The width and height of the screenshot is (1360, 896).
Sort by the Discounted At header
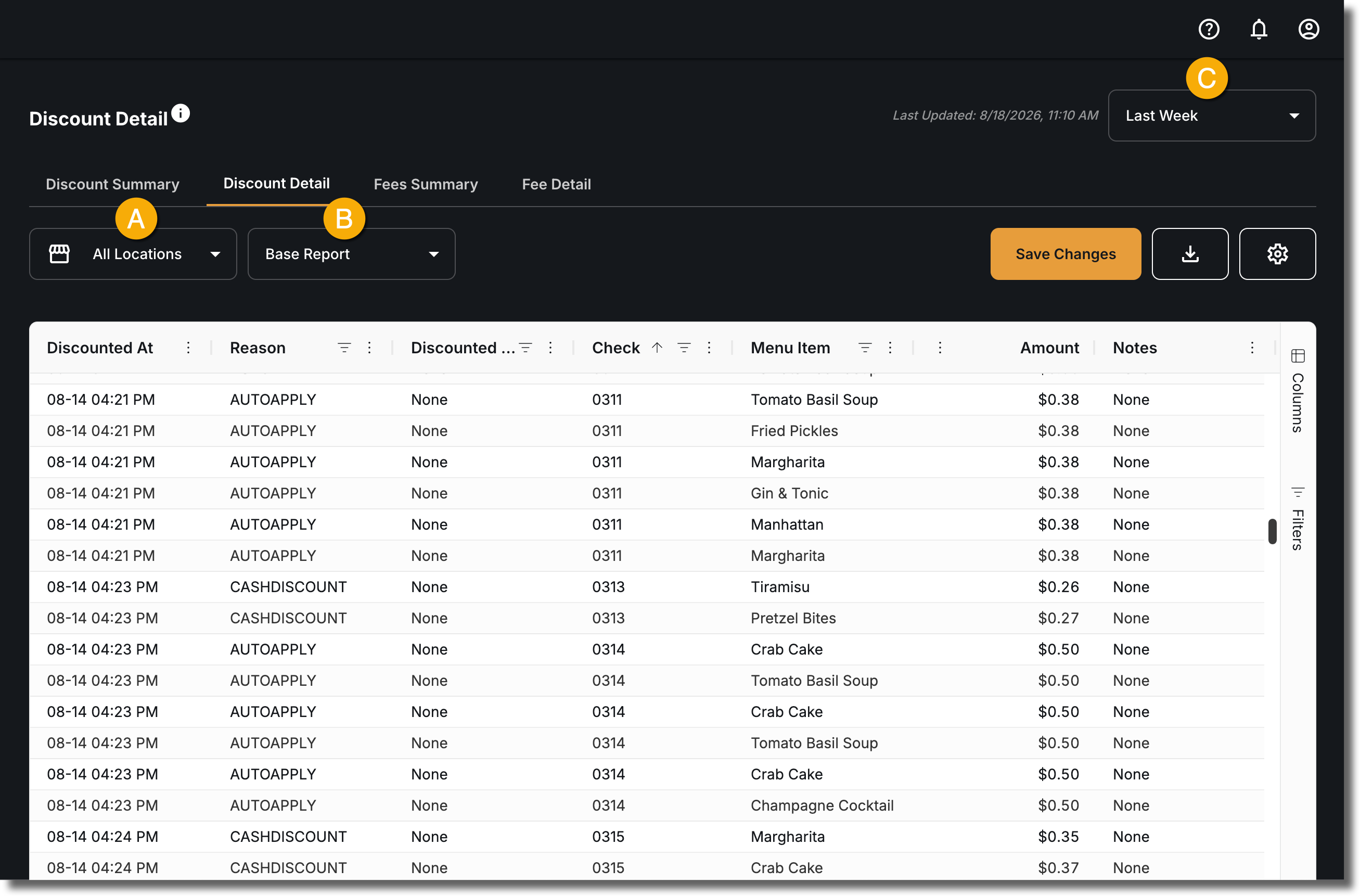(100, 348)
